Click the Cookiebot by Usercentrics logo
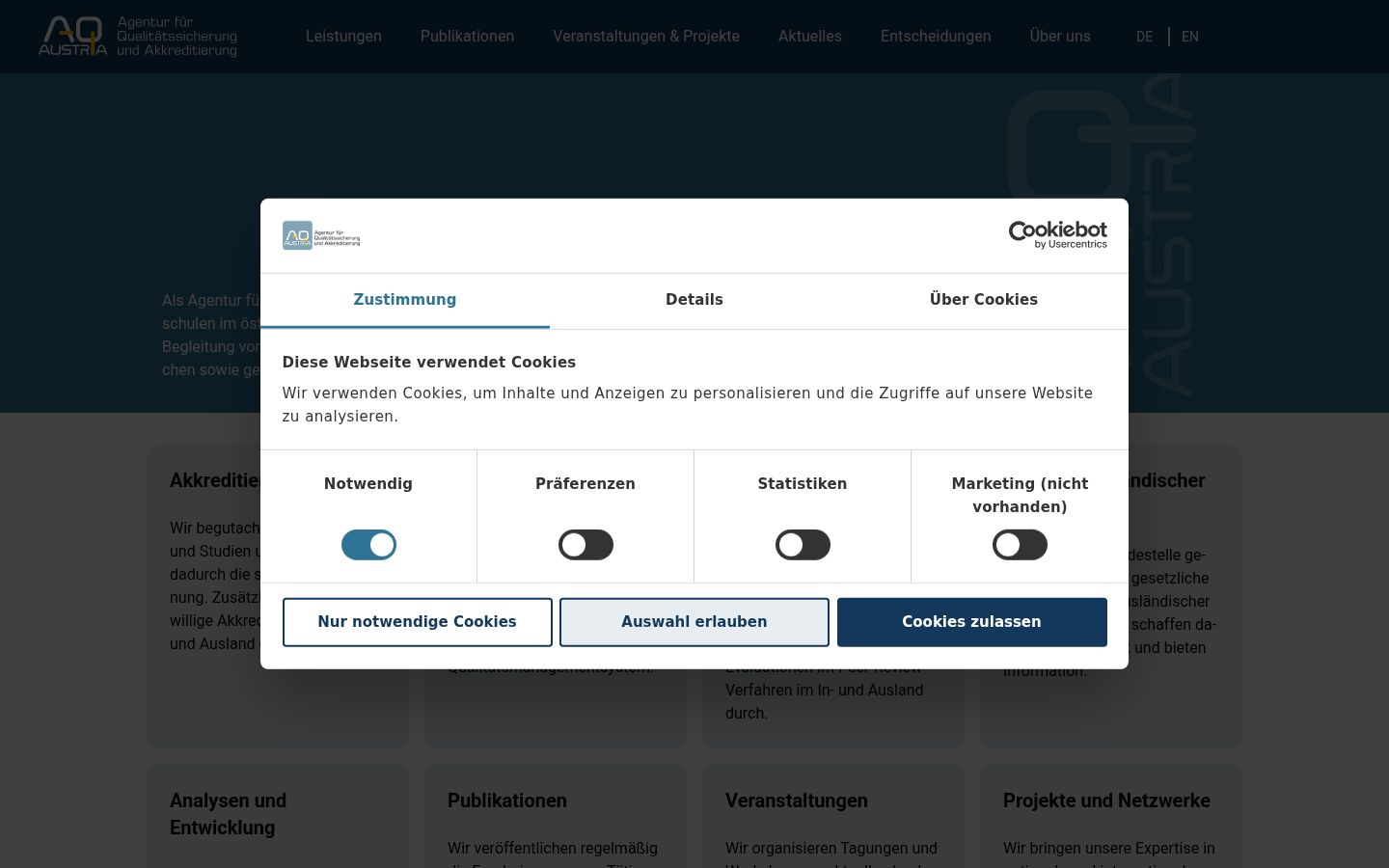 [1057, 234]
